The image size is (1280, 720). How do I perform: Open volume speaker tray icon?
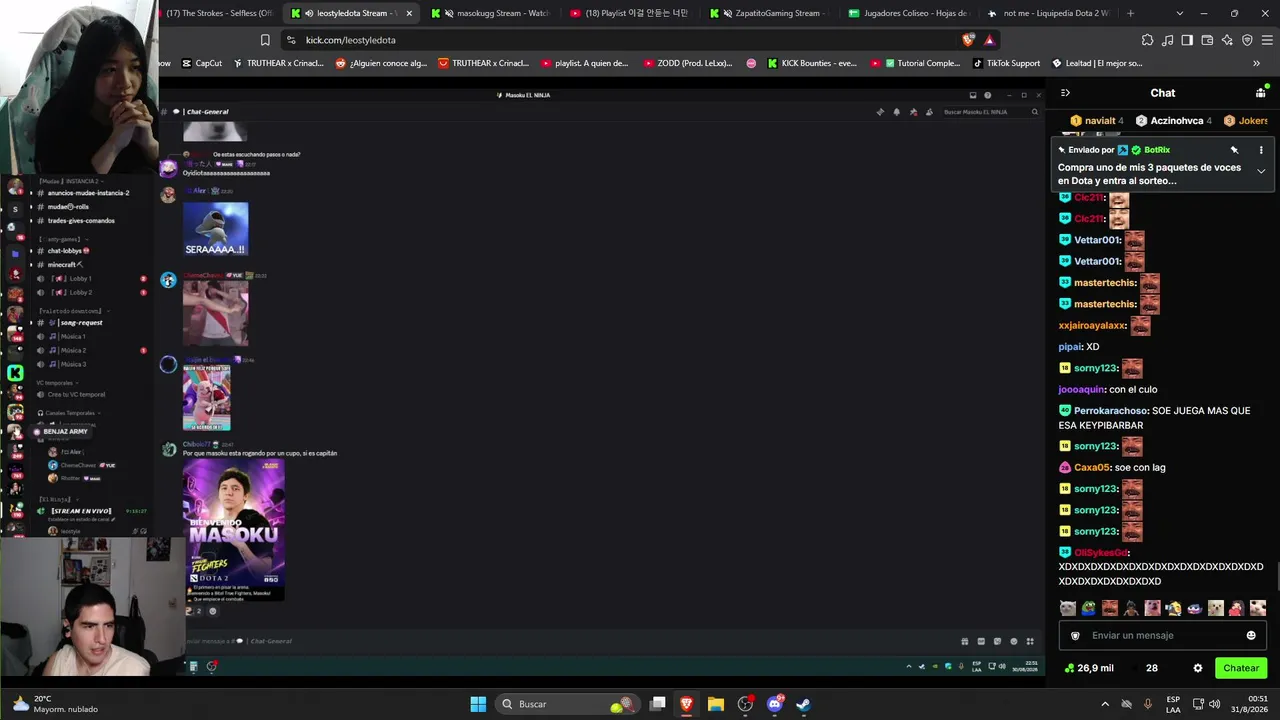click(x=1215, y=704)
